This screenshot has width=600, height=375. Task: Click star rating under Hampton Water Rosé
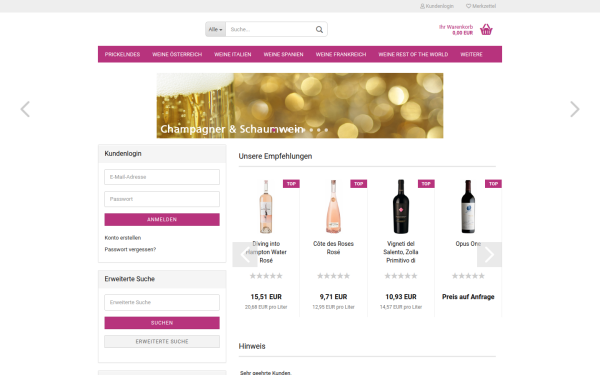coord(266,276)
